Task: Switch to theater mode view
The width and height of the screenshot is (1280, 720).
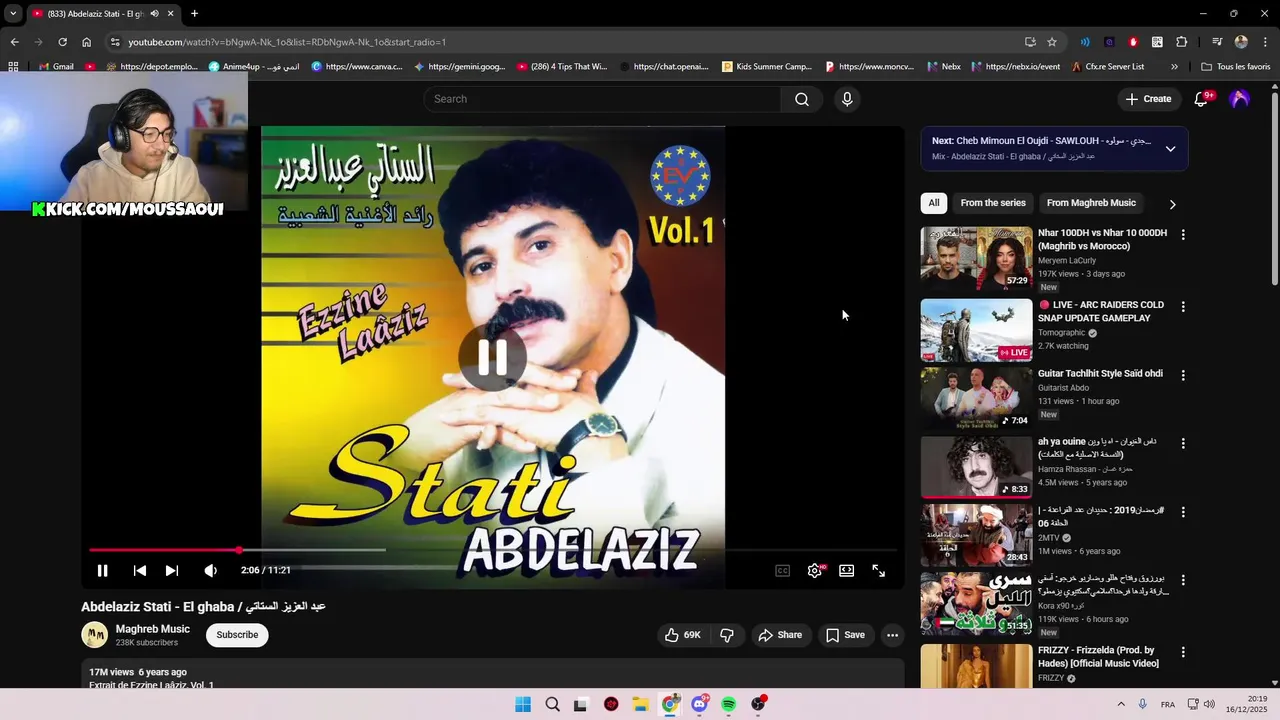Action: click(x=847, y=570)
